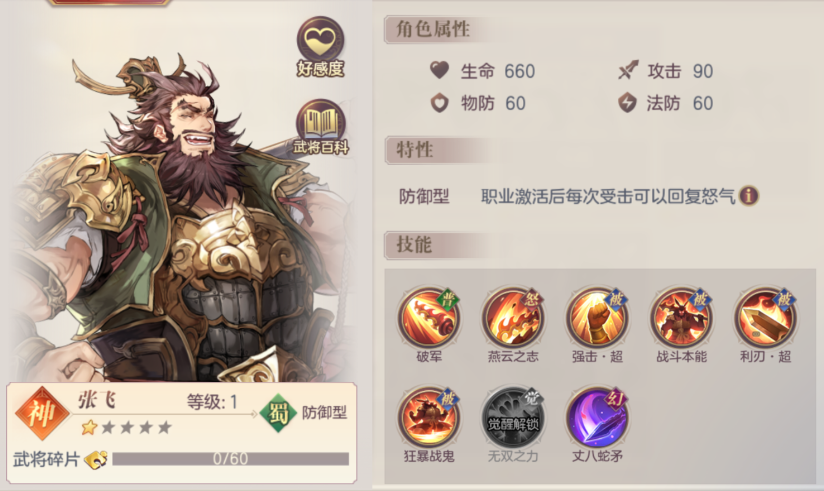This screenshot has width=824, height=491.
Task: Click the 神 rarity diamond badge
Action: tap(42, 413)
